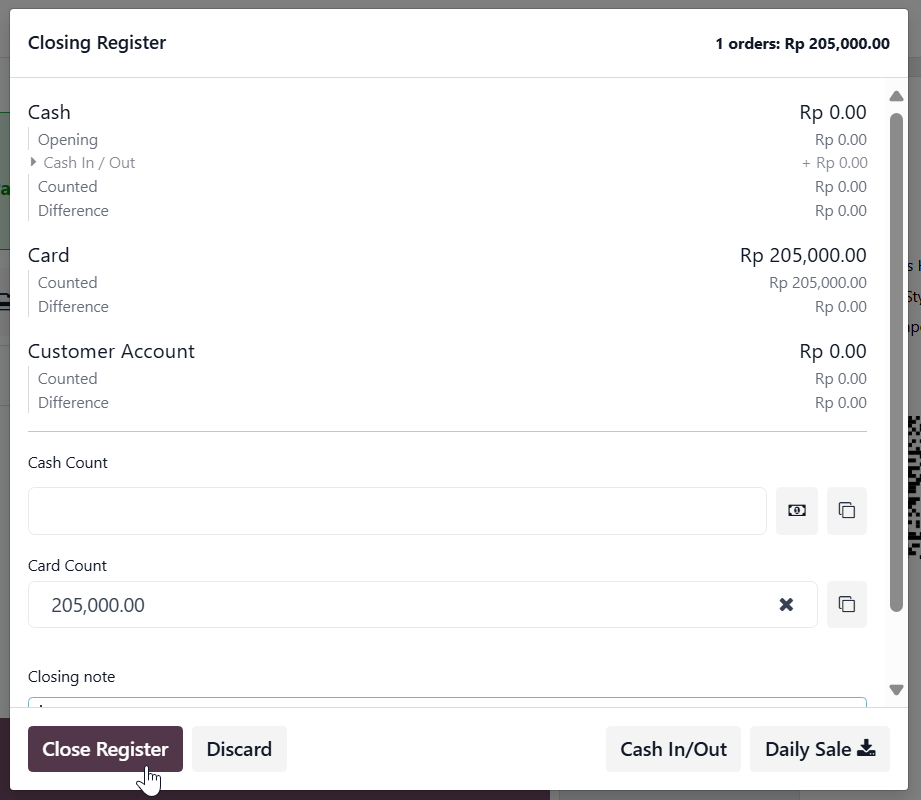Download the Daily Sale report
Image resolution: width=921 pixels, height=800 pixels.
click(819, 749)
